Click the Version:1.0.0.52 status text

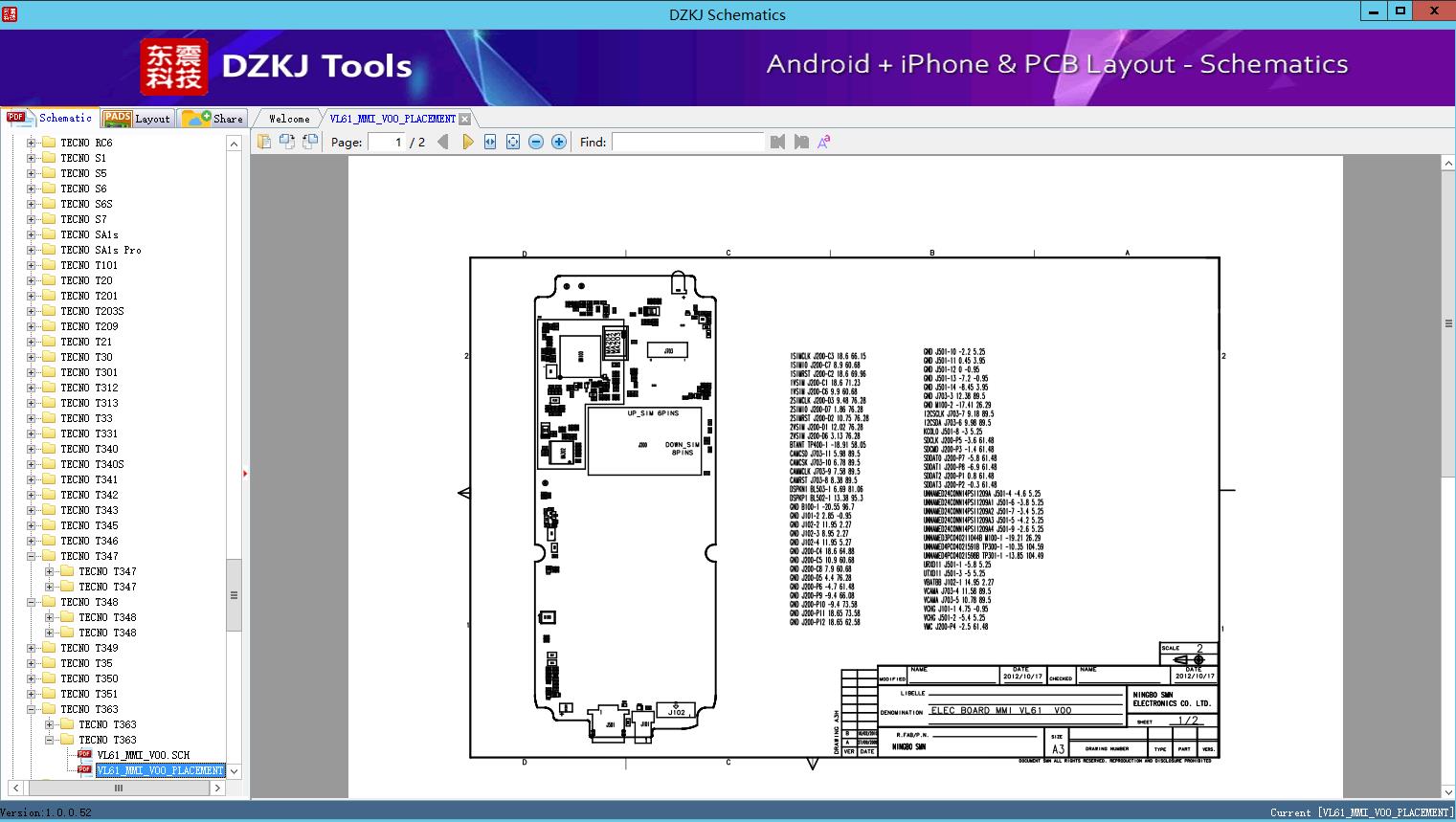pos(46,812)
